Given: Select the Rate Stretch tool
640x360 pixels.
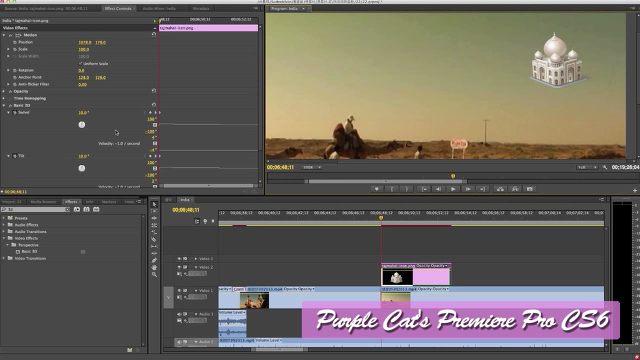Looking at the screenshot, I should pyautogui.click(x=154, y=232).
